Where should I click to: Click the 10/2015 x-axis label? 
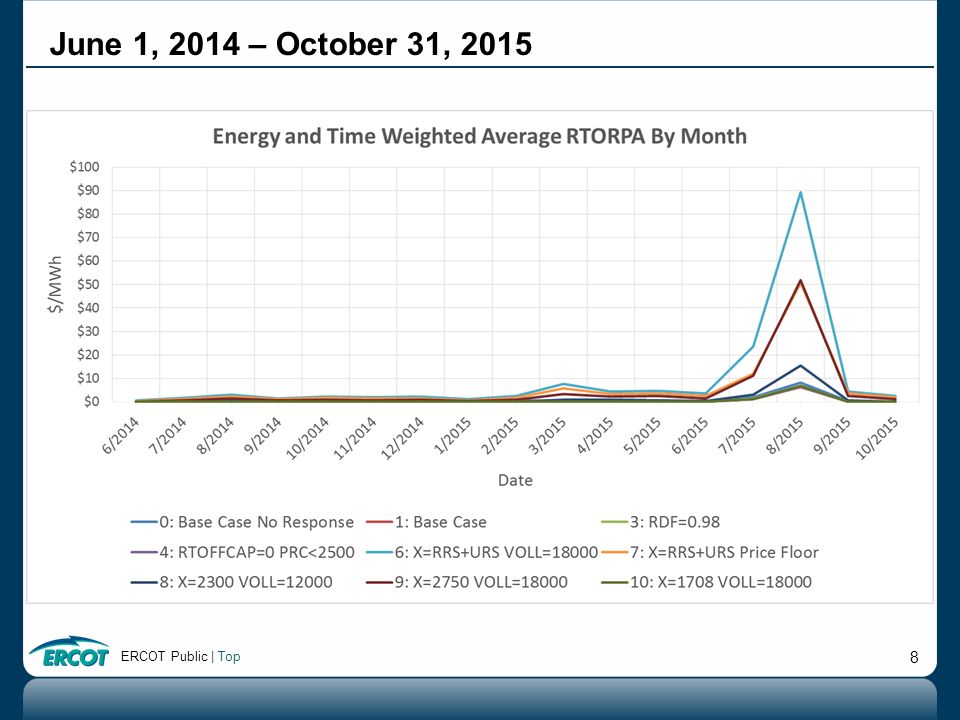click(877, 438)
